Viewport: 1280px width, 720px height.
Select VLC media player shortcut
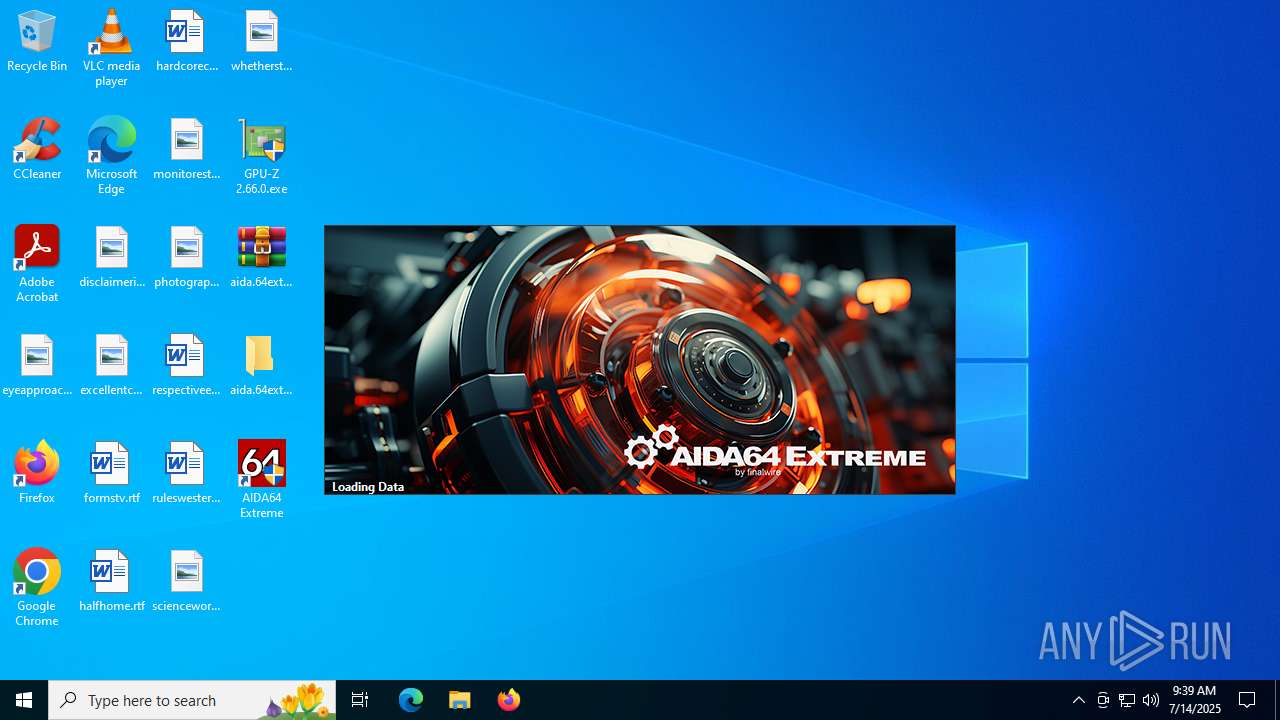coord(111,48)
